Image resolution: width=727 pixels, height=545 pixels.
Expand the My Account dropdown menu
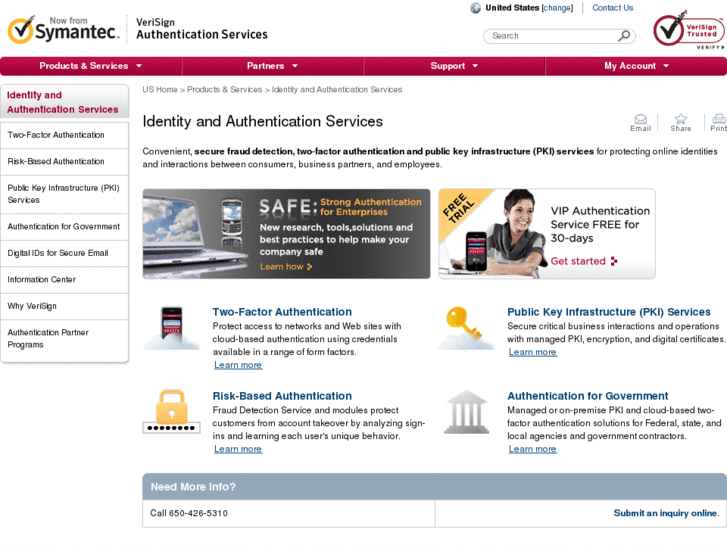pyautogui.click(x=636, y=66)
